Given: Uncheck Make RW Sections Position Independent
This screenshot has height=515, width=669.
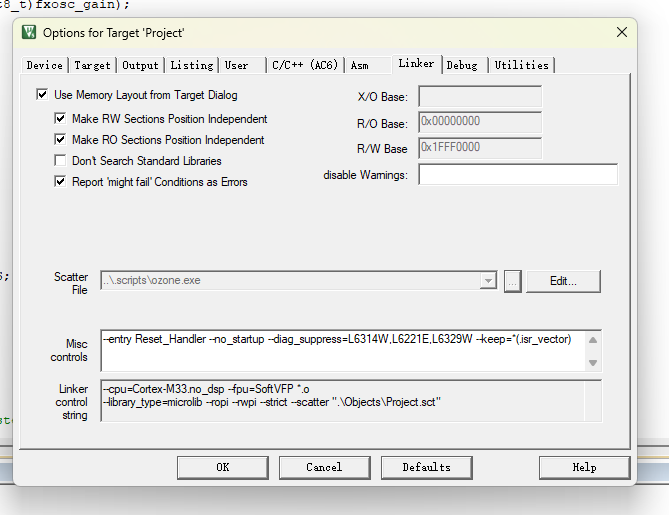Looking at the screenshot, I should tap(60, 118).
